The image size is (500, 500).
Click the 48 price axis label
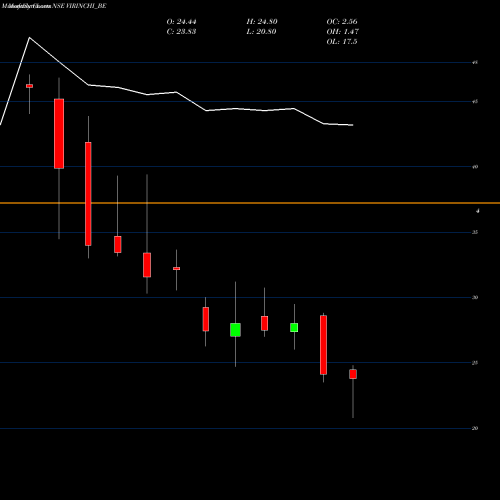click(475, 62)
